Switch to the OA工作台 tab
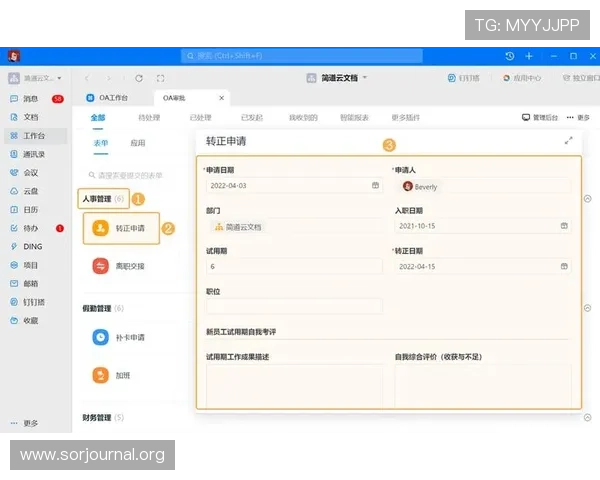This screenshot has width=600, height=480. [107, 98]
